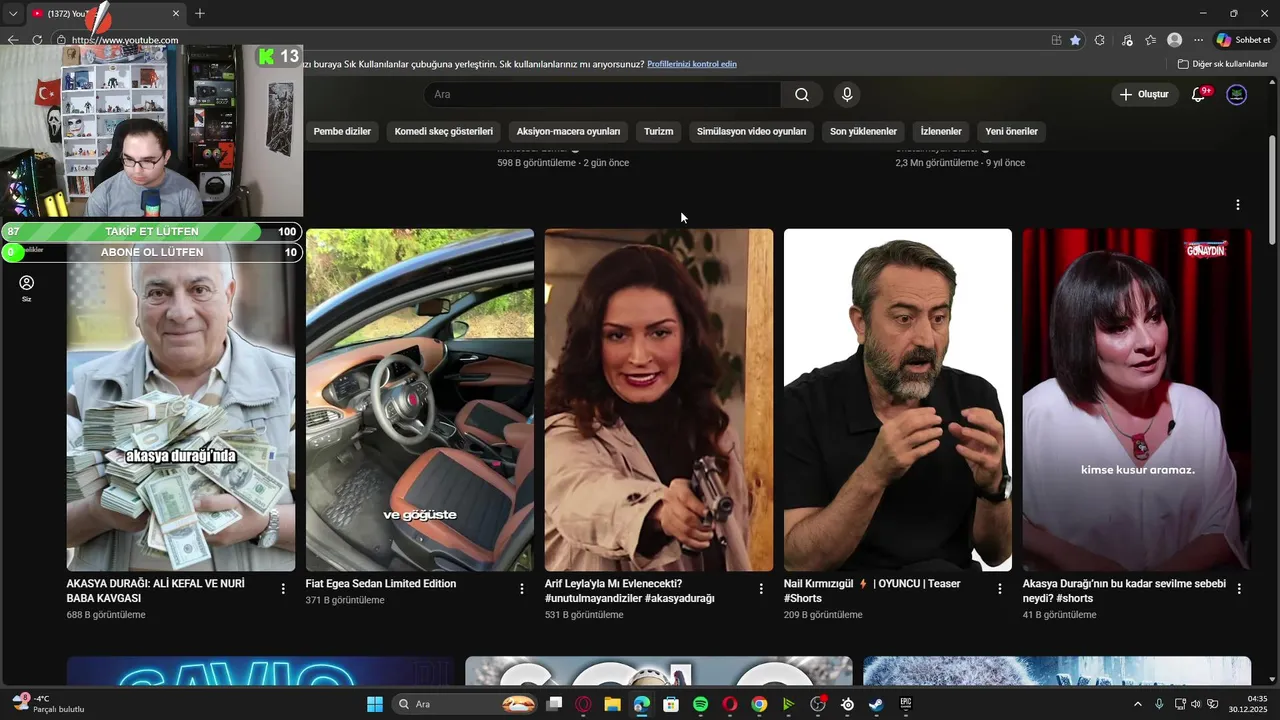The image size is (1280, 720).
Task: Open a new browser tab with plus icon
Action: (200, 13)
